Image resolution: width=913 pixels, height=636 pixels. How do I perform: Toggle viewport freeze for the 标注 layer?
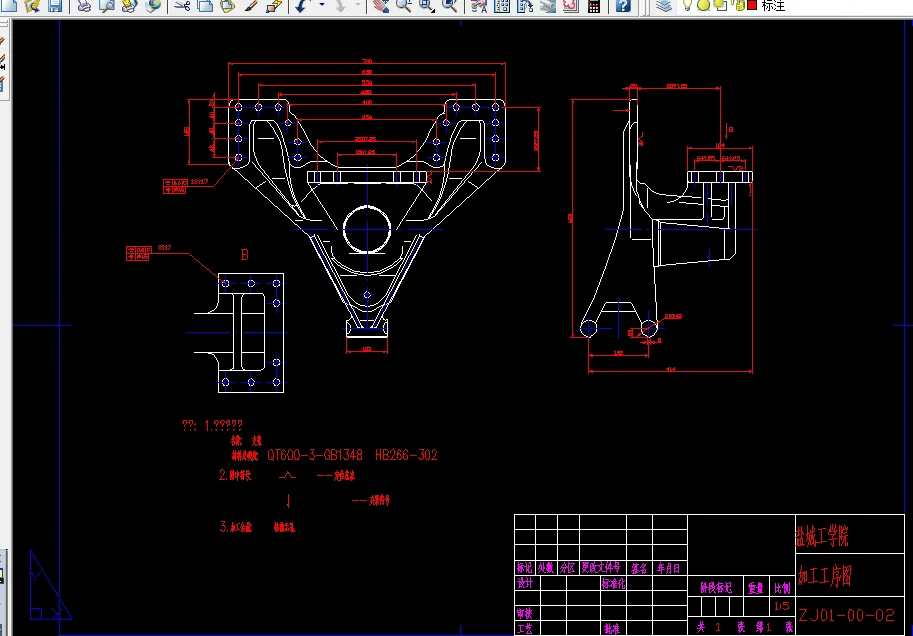pos(721,6)
